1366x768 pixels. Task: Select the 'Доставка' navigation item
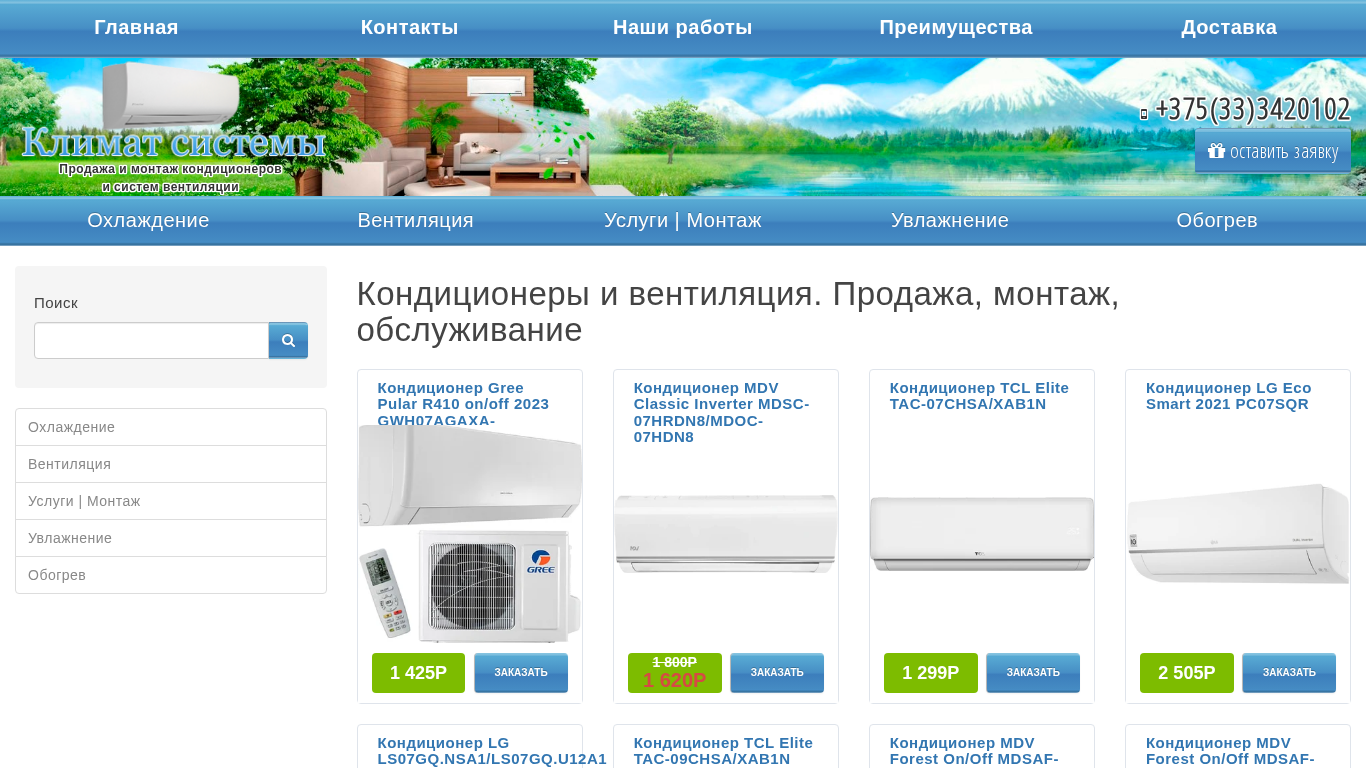coord(1229,28)
